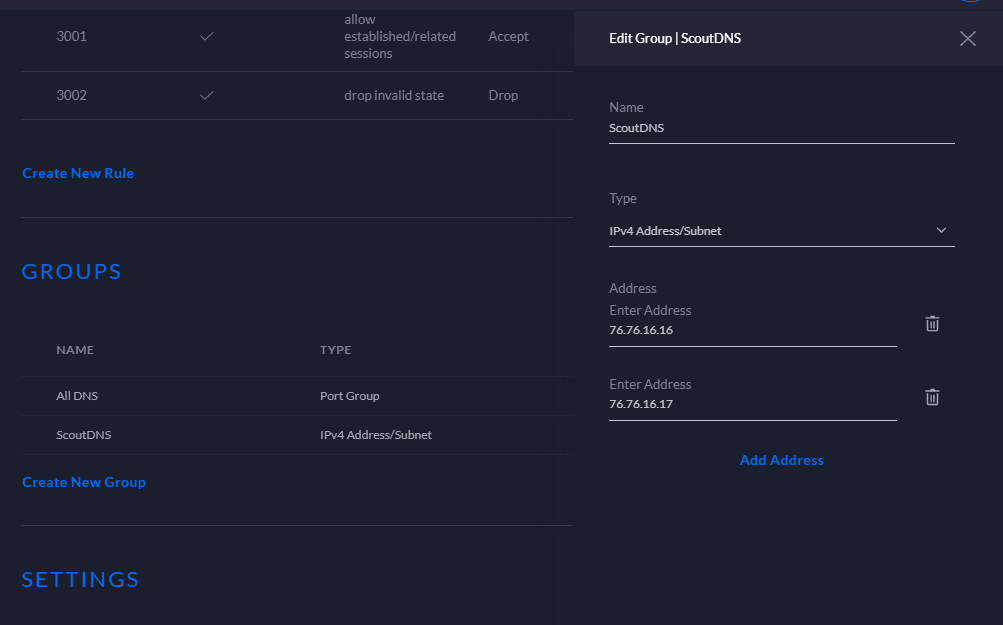The width and height of the screenshot is (1003, 625).
Task: Select the ScoutDNS group in the list
Action: coord(297,435)
